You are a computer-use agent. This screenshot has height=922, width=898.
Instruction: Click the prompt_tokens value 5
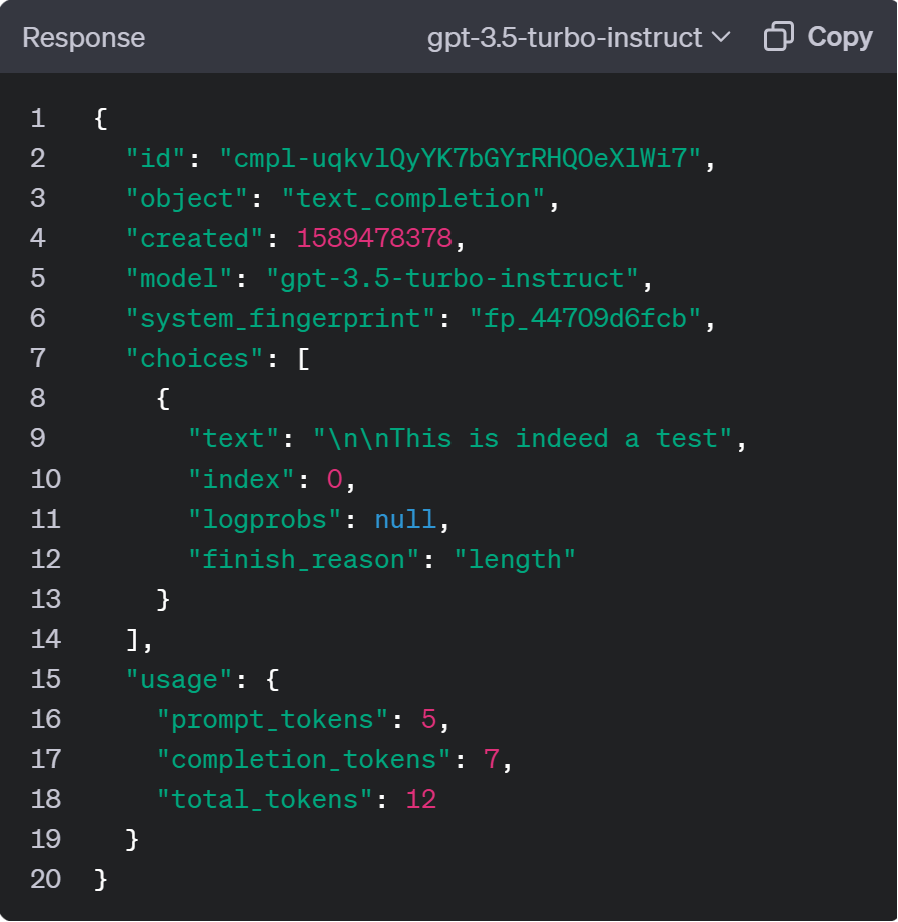point(428,719)
